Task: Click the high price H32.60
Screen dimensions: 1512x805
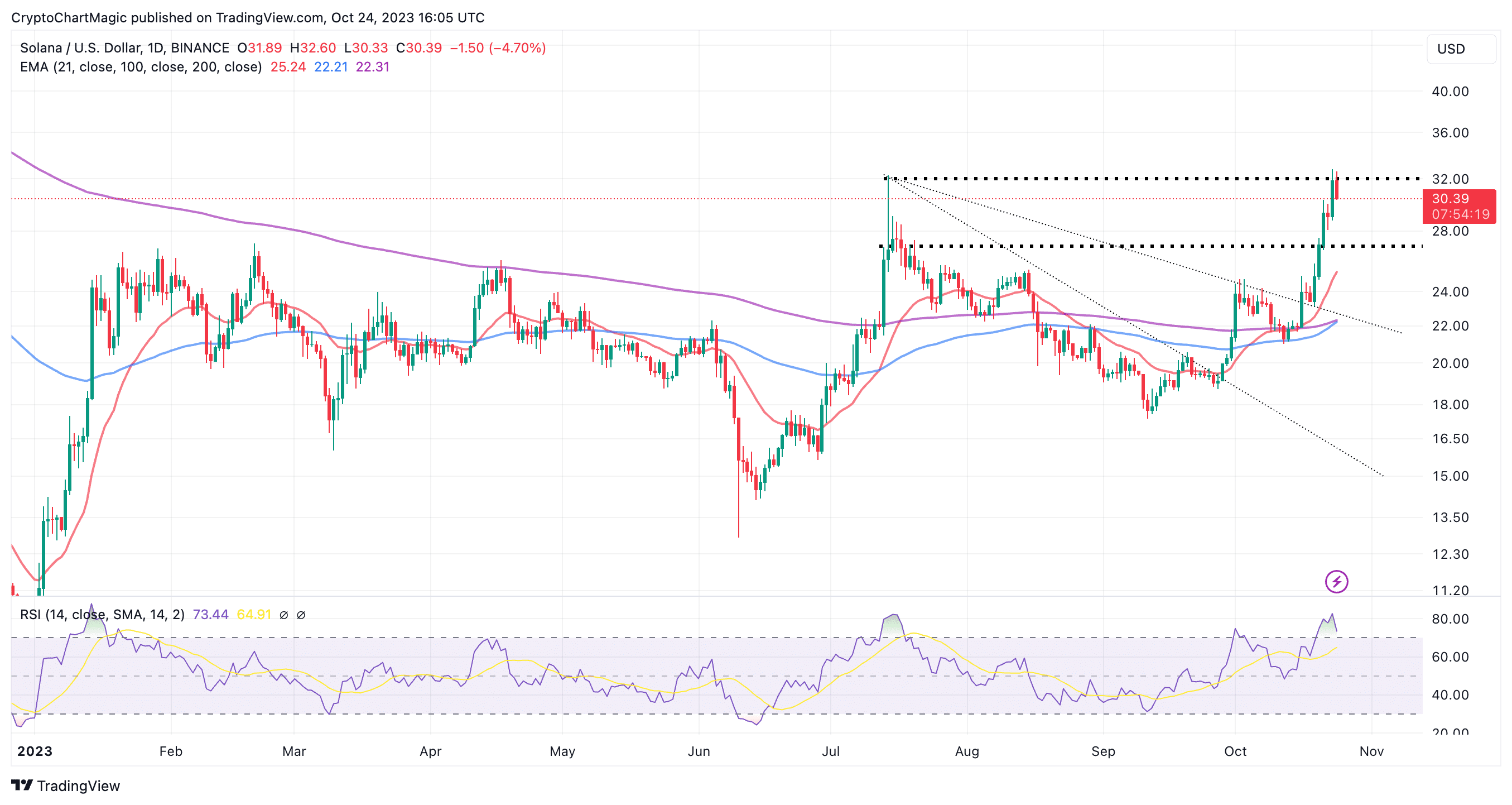Action: click(313, 47)
